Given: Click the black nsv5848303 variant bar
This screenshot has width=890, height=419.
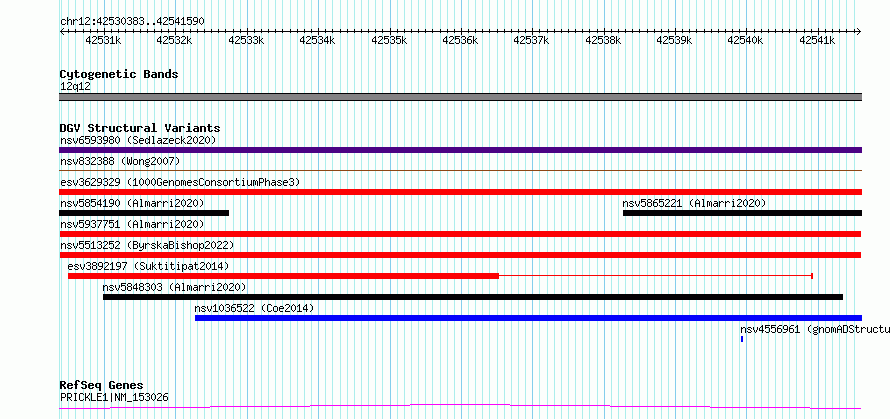Looking at the screenshot, I should [473, 297].
